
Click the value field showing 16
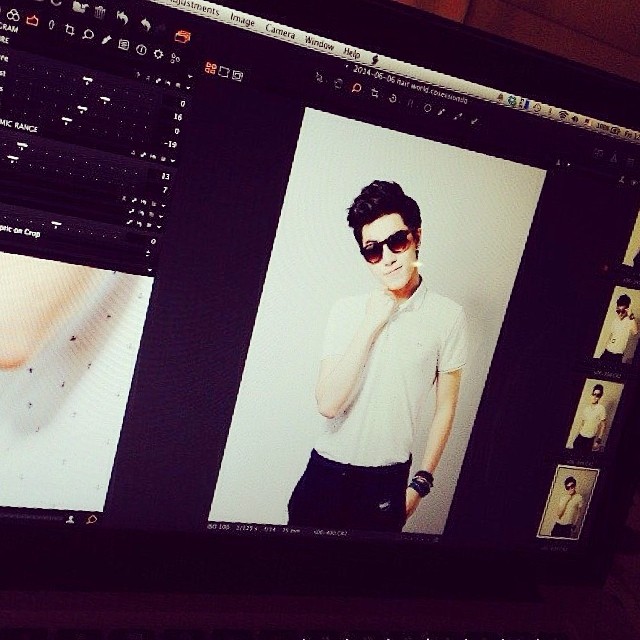coord(178,117)
